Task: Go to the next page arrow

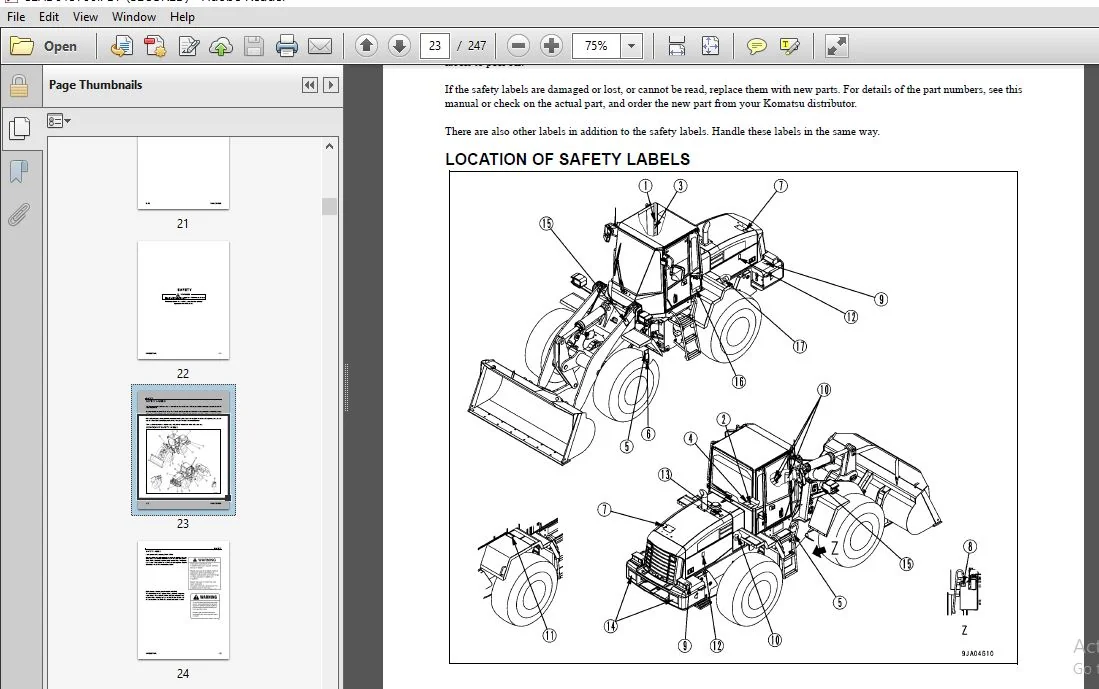Action: (x=400, y=46)
